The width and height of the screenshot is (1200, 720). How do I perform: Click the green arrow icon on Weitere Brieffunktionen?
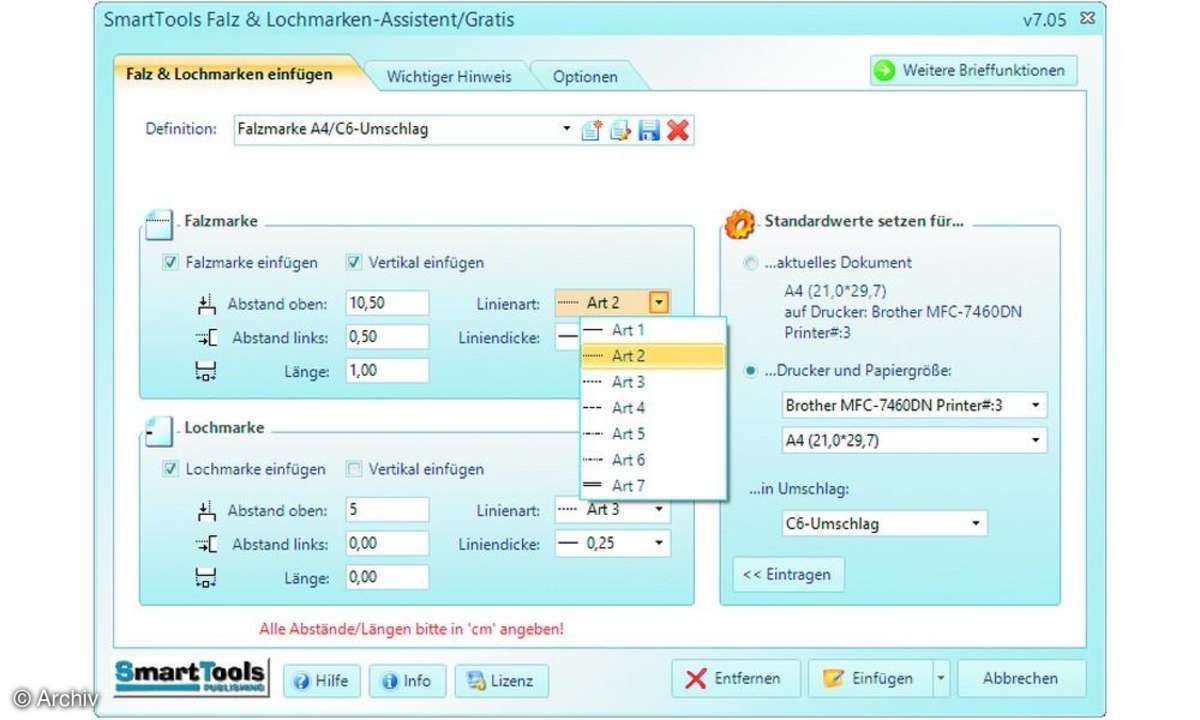tap(885, 71)
